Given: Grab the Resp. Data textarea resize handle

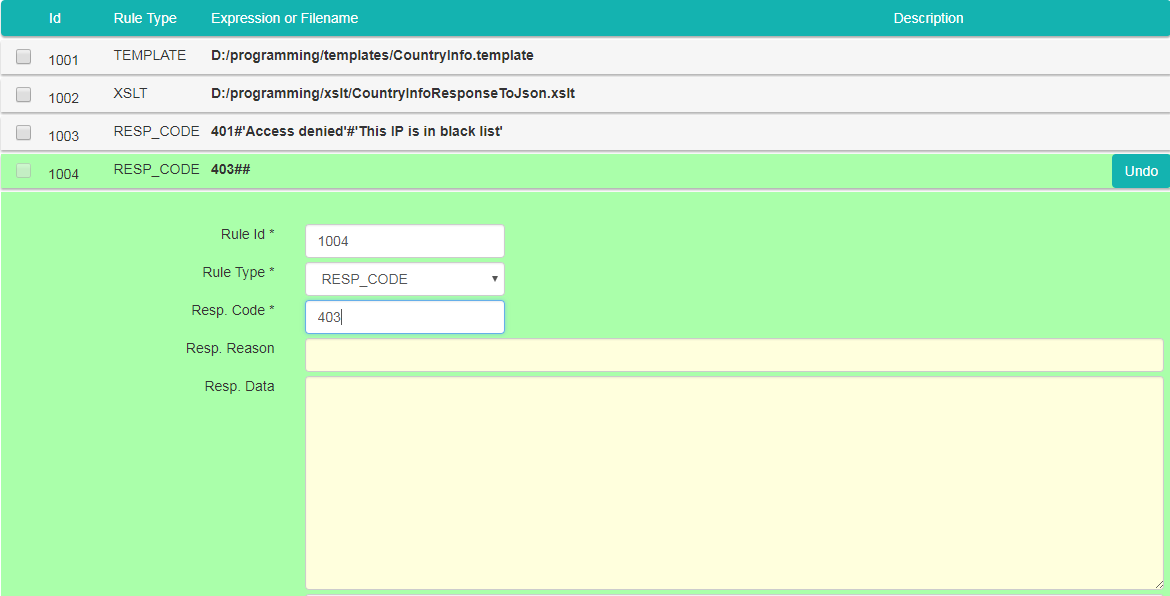Looking at the screenshot, I should click(1157, 583).
